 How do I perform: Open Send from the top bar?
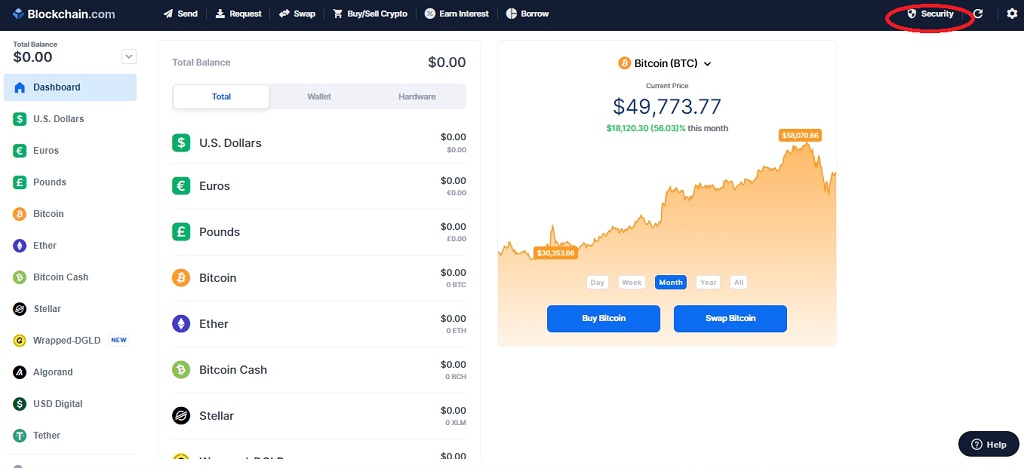[x=180, y=14]
